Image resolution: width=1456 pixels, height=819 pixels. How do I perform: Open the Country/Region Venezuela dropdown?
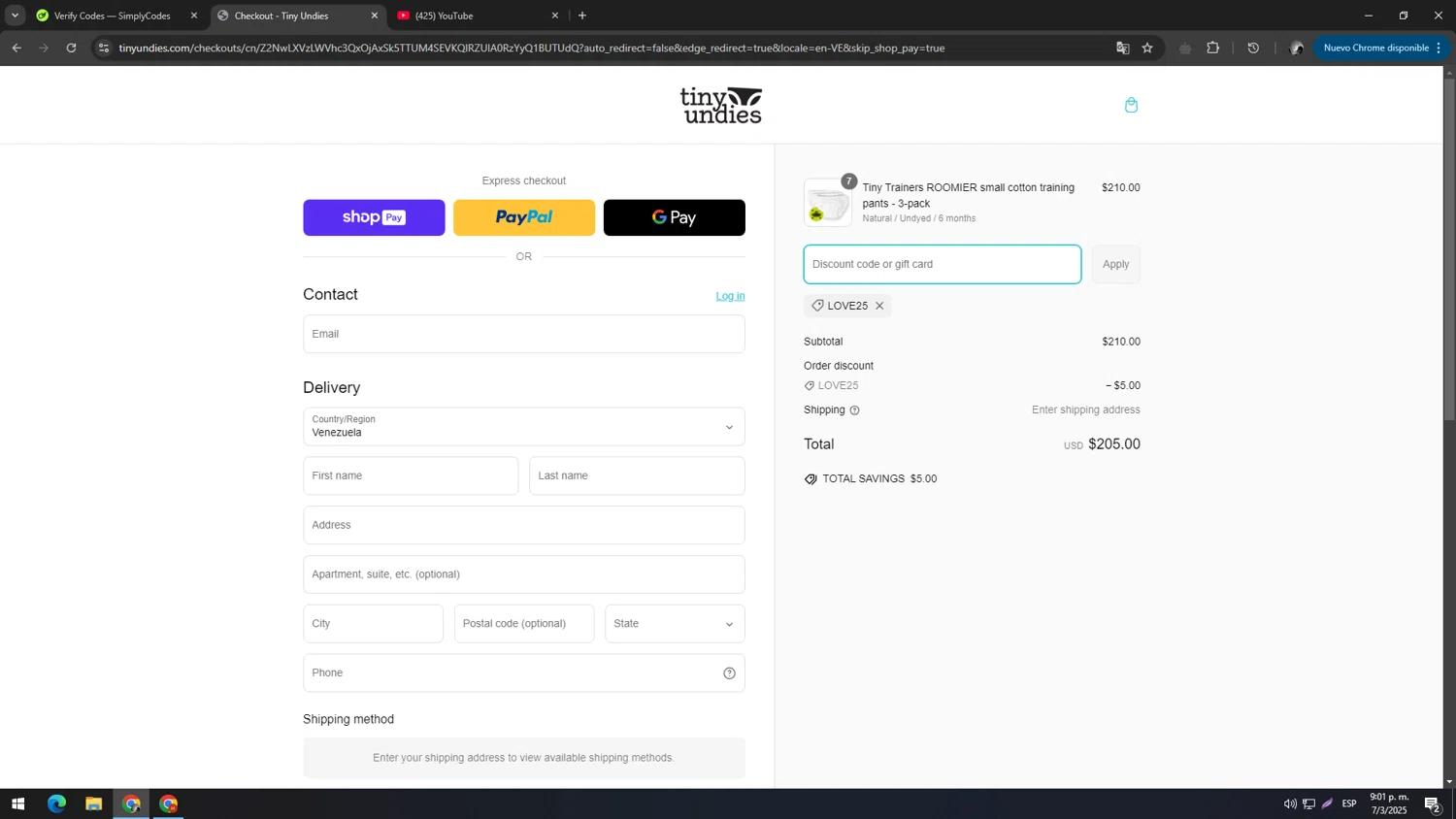524,427
